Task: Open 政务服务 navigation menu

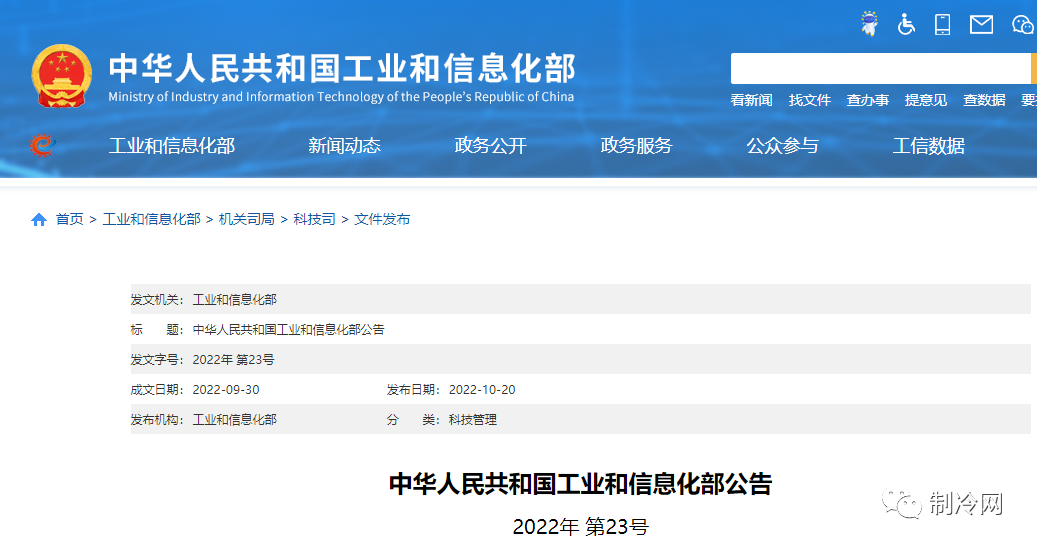Action: click(x=636, y=146)
